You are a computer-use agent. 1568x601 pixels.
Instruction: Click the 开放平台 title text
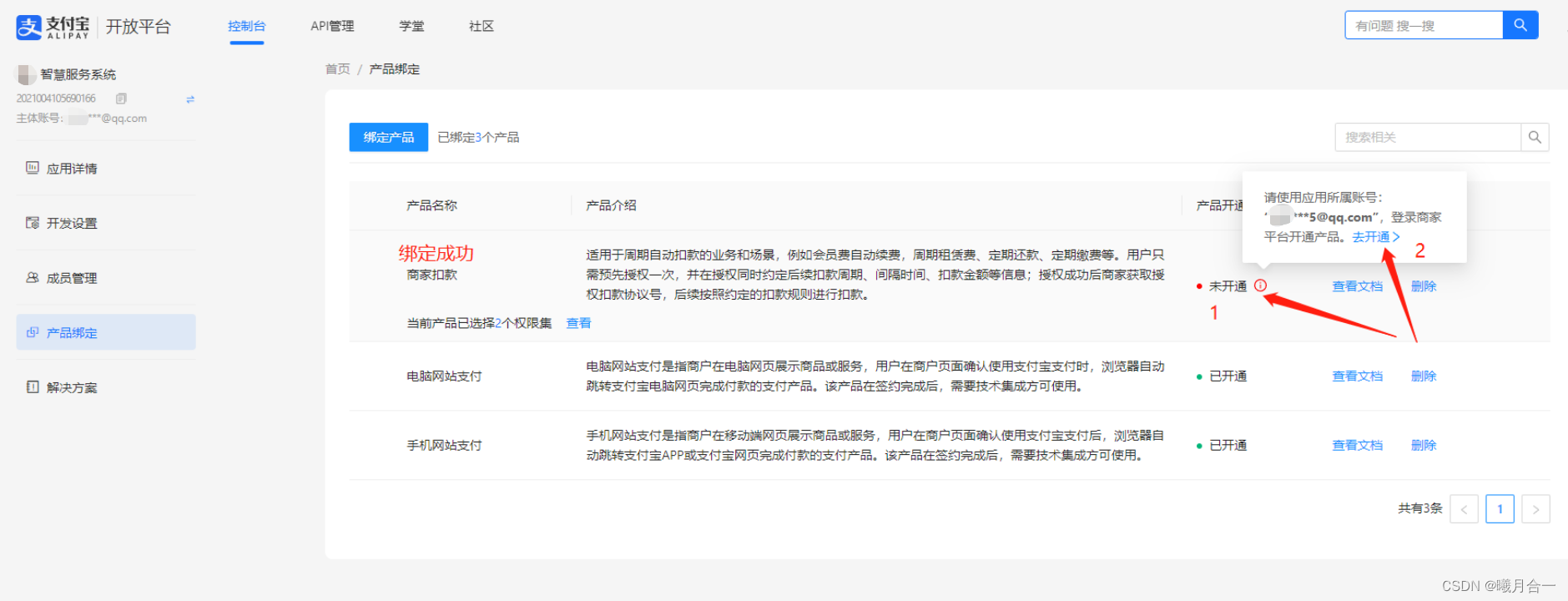tap(139, 27)
